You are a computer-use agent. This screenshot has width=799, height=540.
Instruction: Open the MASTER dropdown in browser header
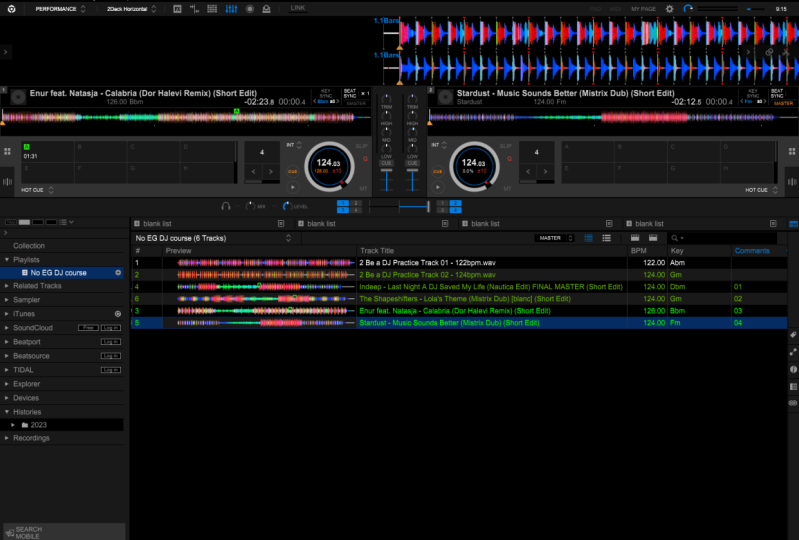[x=554, y=238]
